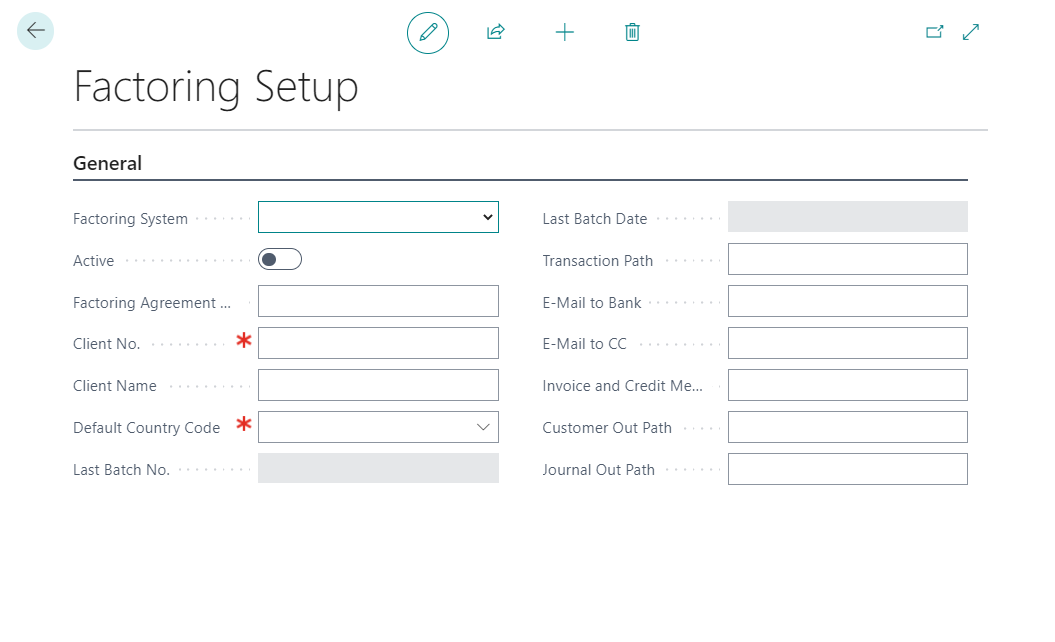Image resolution: width=1055 pixels, height=642 pixels.
Task: Focus the Invoice and Credit Memo field
Action: (x=847, y=385)
